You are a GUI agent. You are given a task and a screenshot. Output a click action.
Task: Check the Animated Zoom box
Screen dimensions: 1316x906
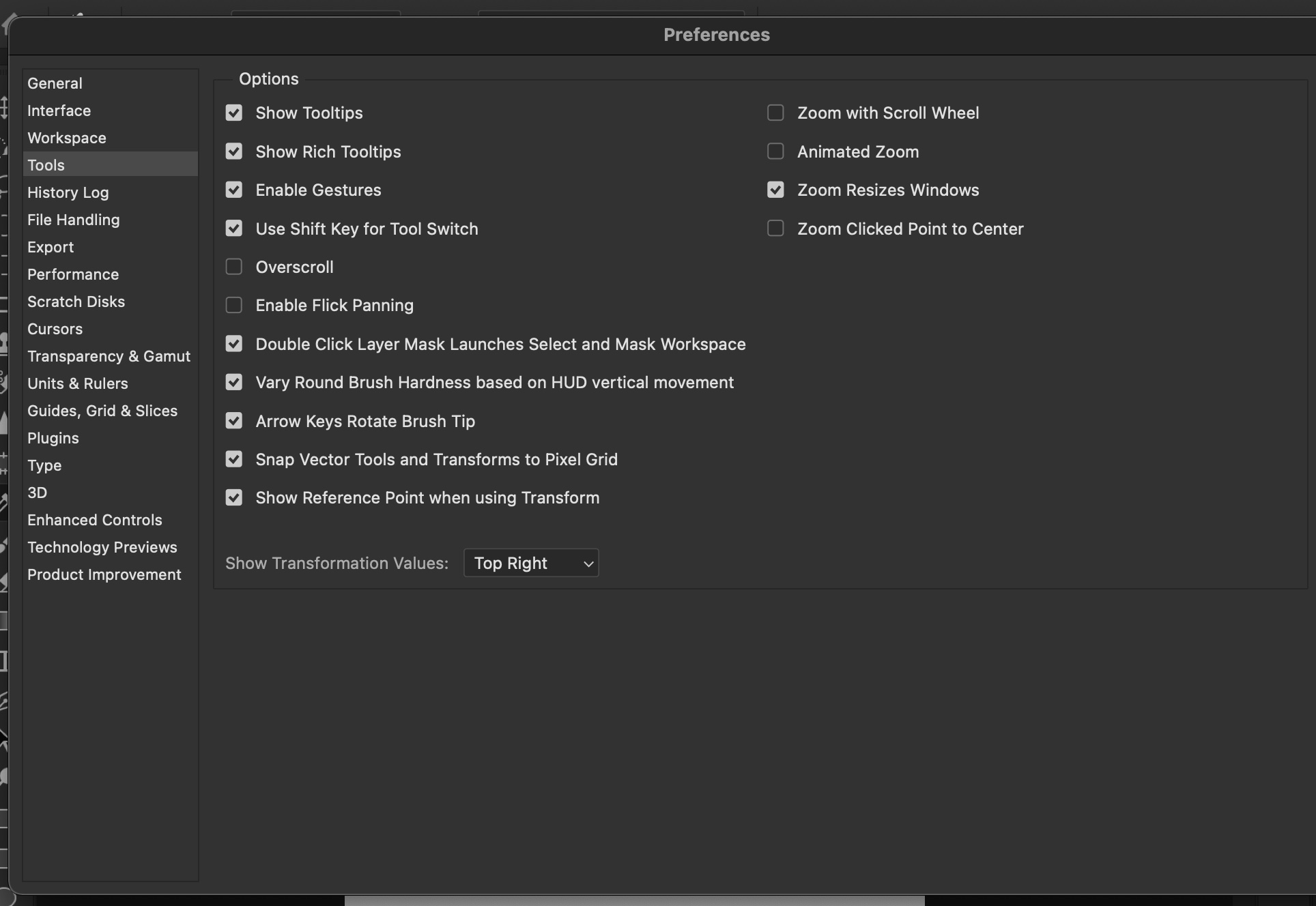coord(775,151)
